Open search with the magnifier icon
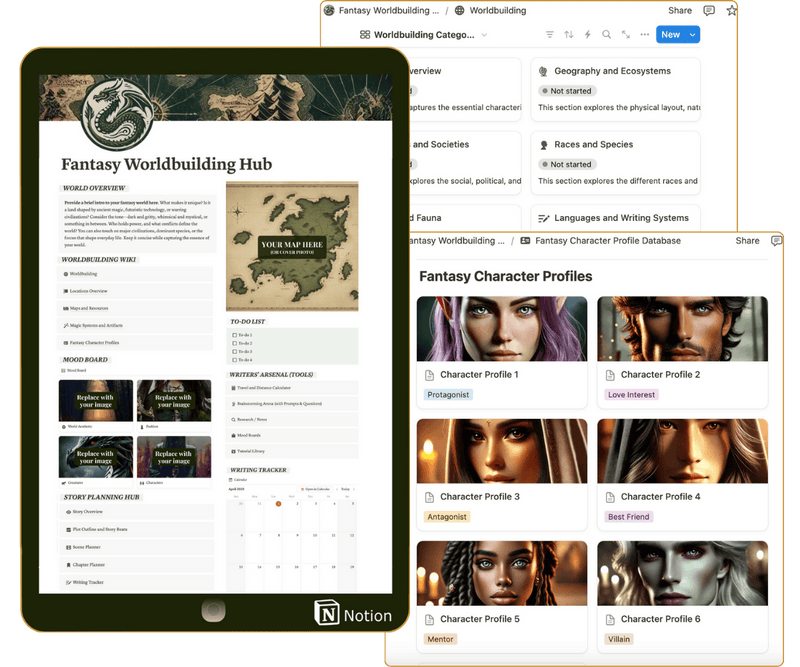The height and width of the screenshot is (667, 800). point(607,34)
